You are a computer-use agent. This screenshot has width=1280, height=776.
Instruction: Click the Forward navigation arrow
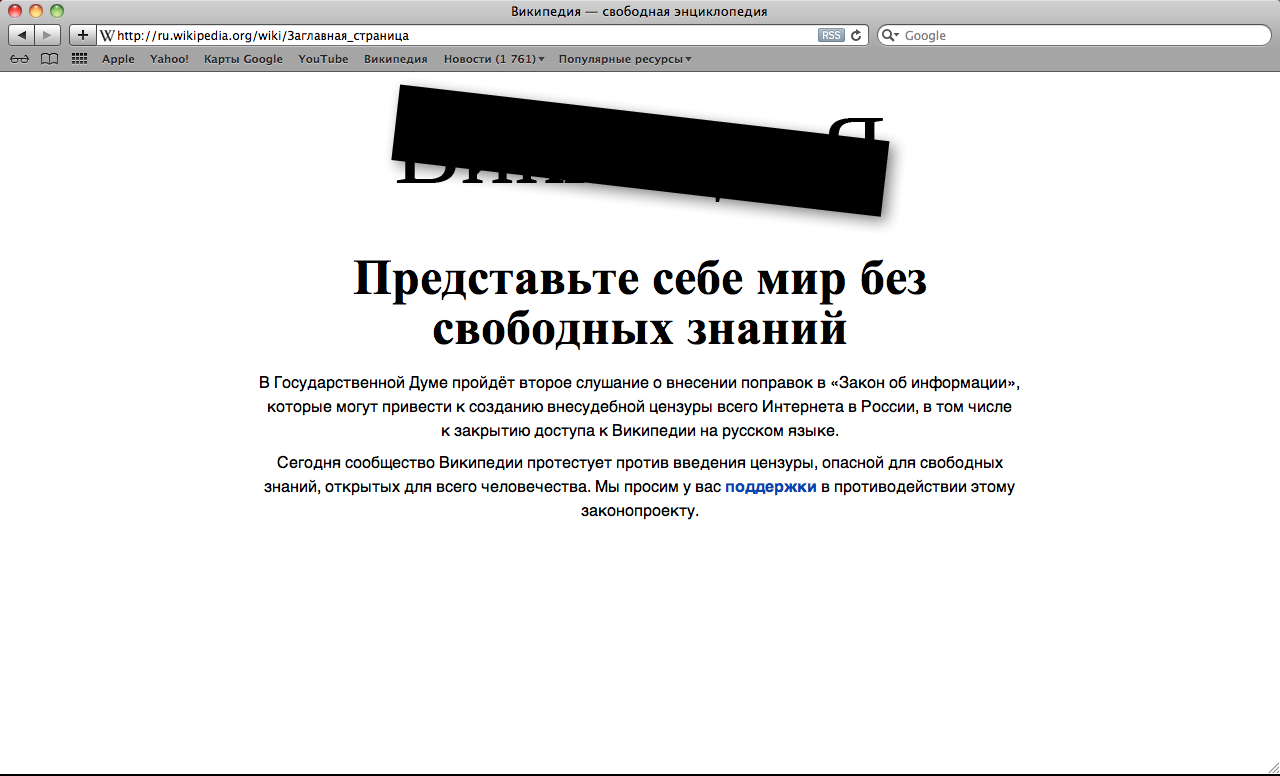tap(47, 35)
